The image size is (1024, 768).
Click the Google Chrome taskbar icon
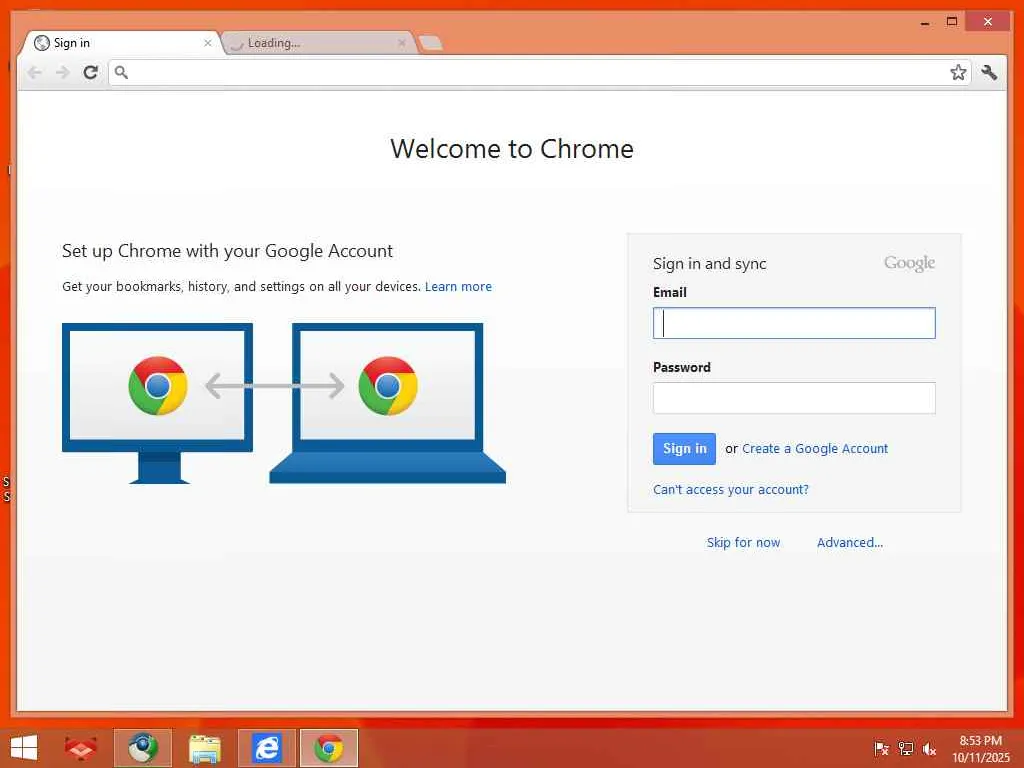pos(328,748)
